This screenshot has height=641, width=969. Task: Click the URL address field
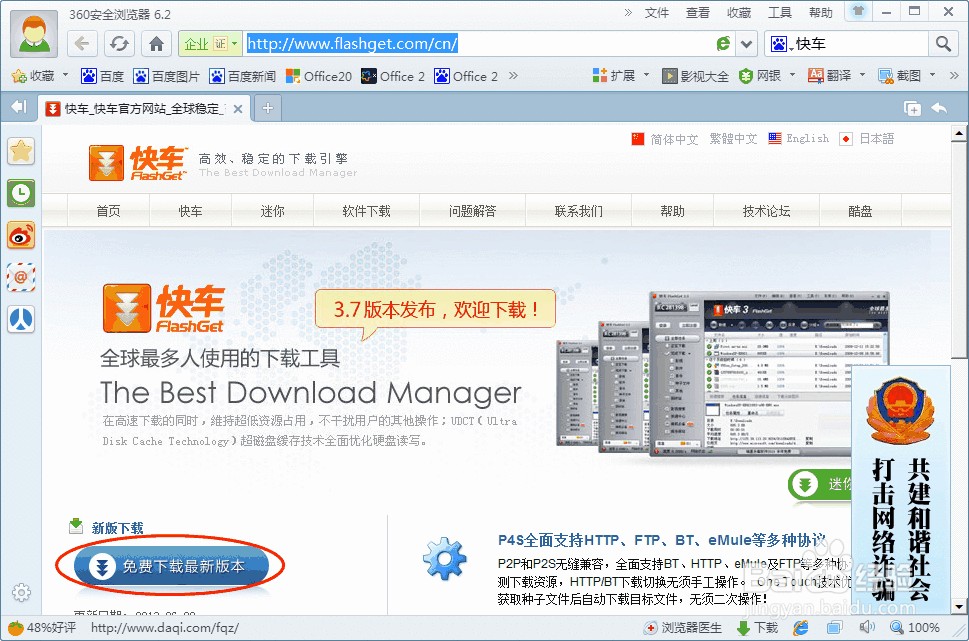[x=479, y=44]
